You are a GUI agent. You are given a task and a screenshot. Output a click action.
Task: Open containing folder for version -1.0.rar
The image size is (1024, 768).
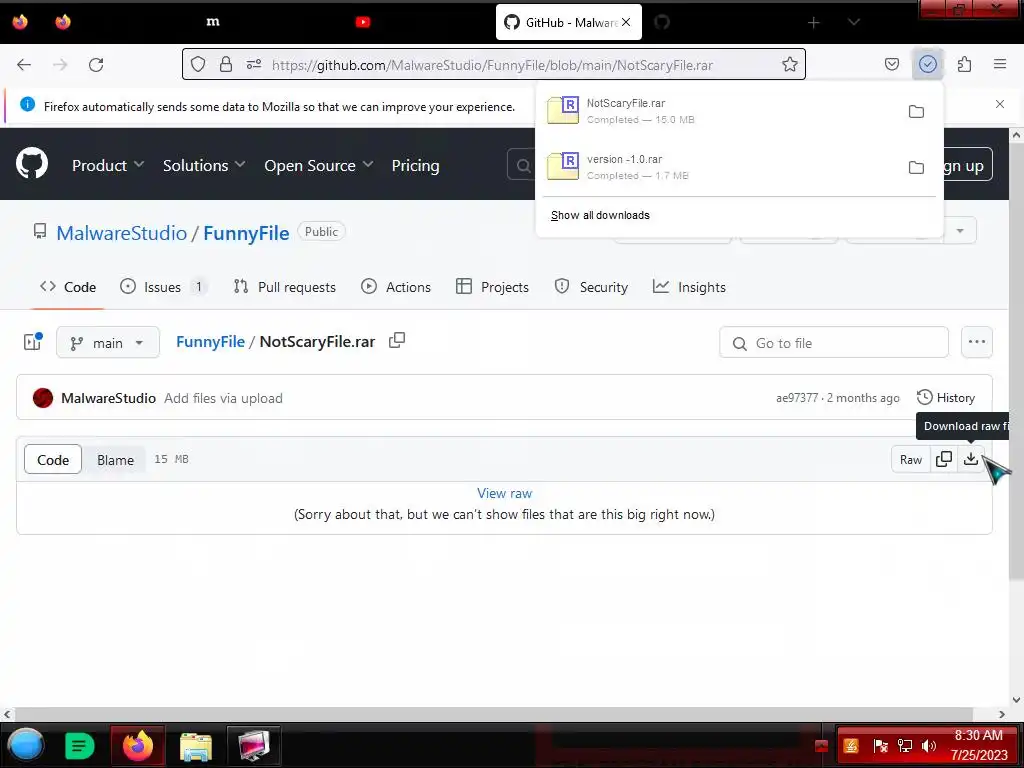click(x=916, y=168)
